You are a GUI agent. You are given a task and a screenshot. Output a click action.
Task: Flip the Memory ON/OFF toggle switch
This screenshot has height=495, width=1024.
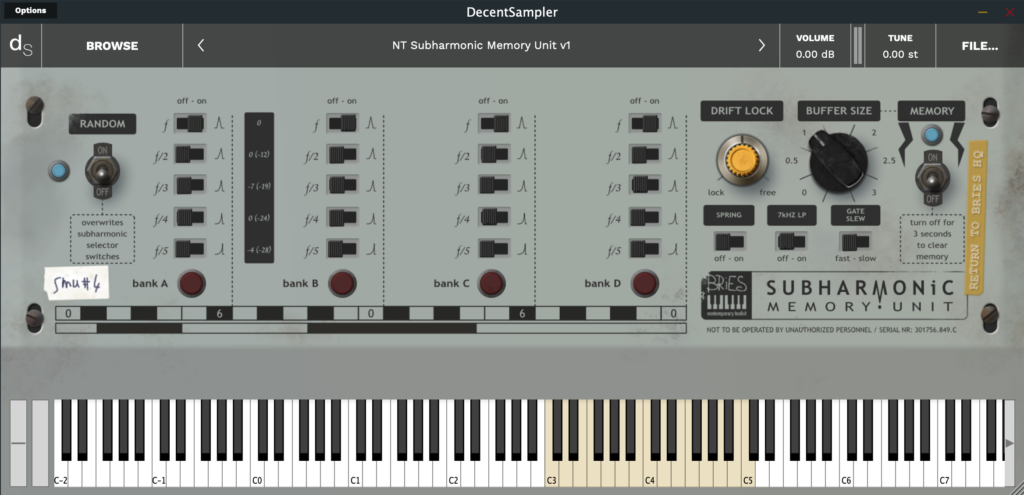(x=932, y=178)
